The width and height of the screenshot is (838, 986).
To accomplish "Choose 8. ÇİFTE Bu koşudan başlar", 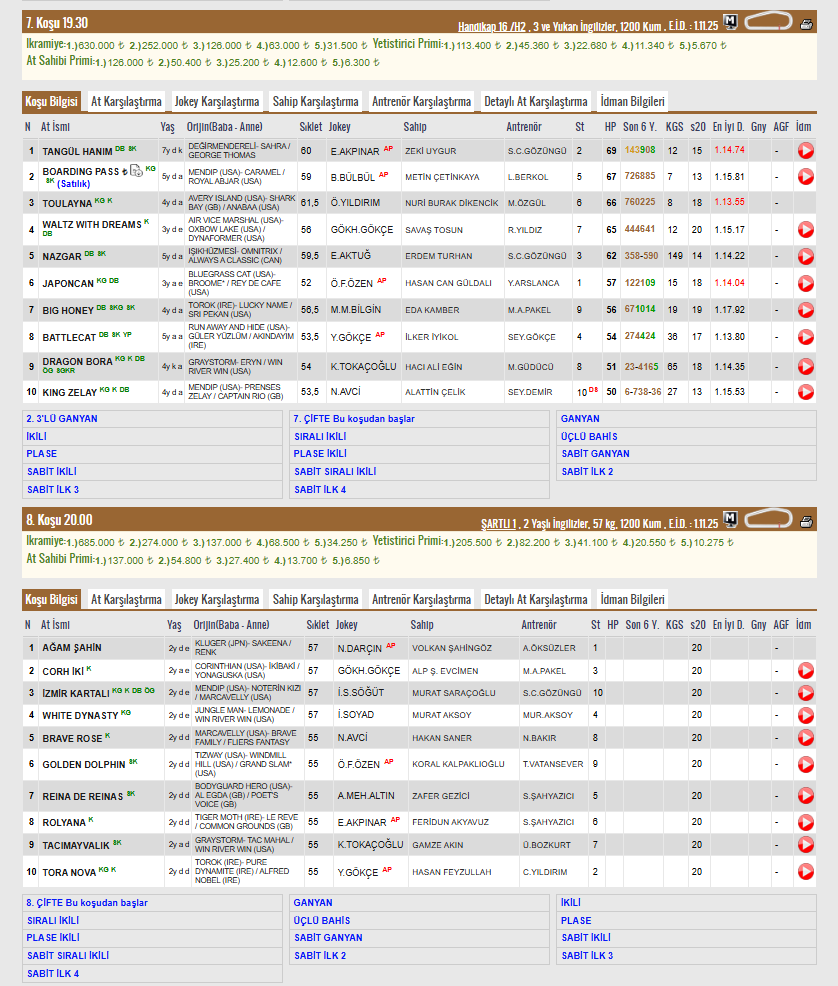I will pyautogui.click(x=87, y=903).
